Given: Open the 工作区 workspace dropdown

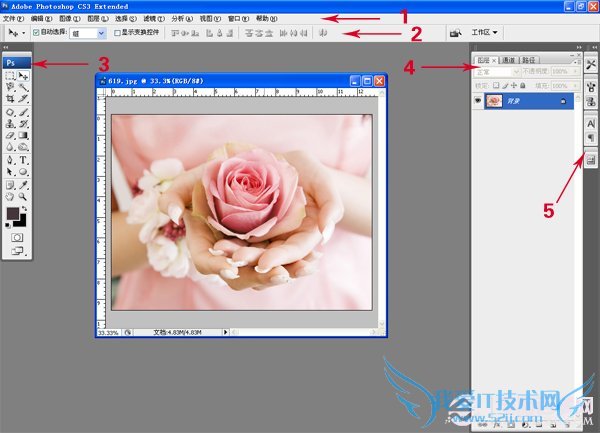Looking at the screenshot, I should click(485, 33).
